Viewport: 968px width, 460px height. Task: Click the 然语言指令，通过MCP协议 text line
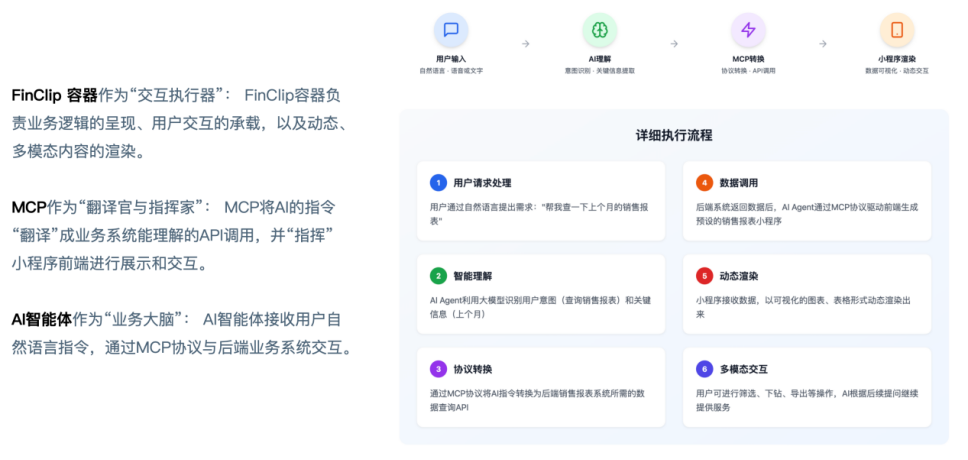pyautogui.click(x=182, y=348)
